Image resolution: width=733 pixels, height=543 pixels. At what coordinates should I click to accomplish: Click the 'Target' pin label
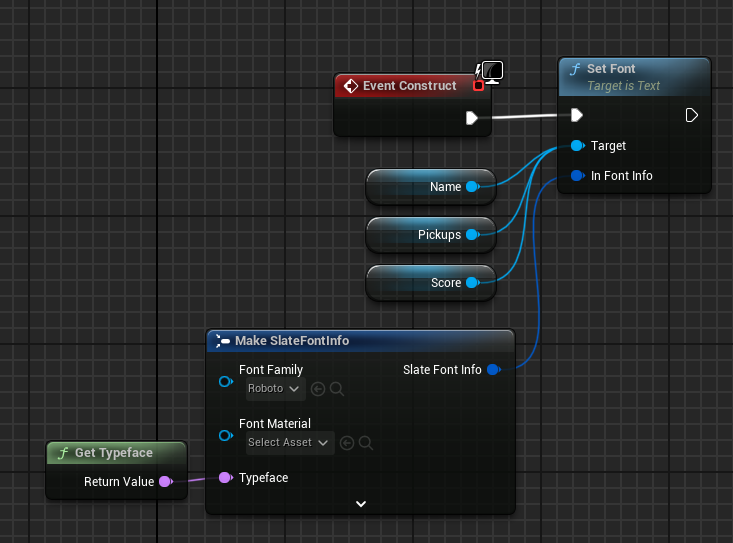[608, 146]
